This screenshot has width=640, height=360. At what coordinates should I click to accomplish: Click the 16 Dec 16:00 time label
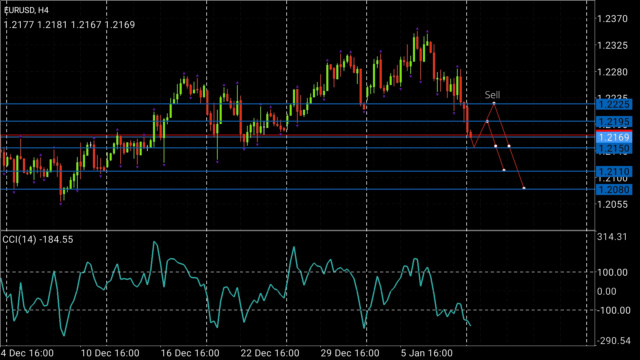190,353
